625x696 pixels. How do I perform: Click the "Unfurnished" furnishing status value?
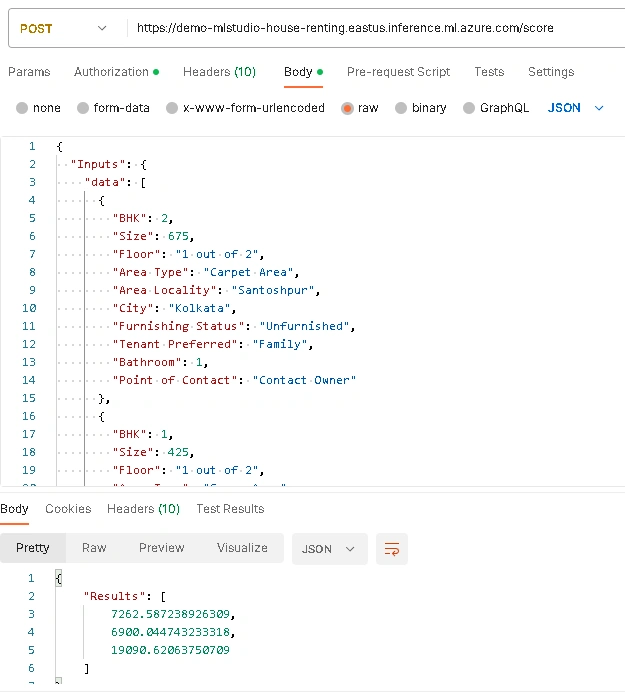pyautogui.click(x=305, y=326)
